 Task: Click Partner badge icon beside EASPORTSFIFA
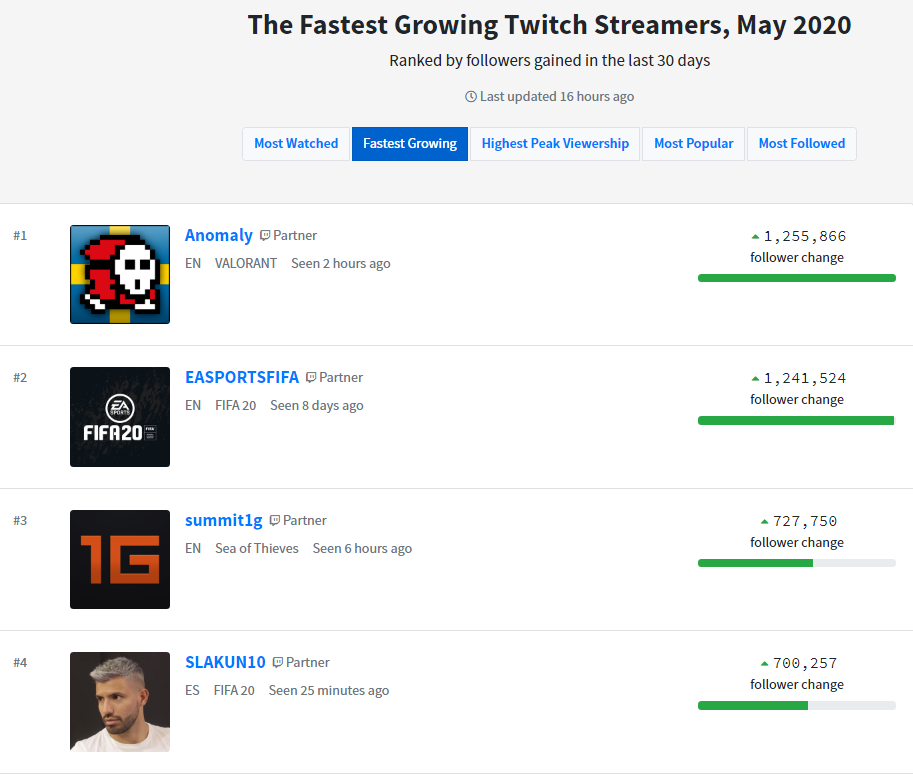[311, 377]
